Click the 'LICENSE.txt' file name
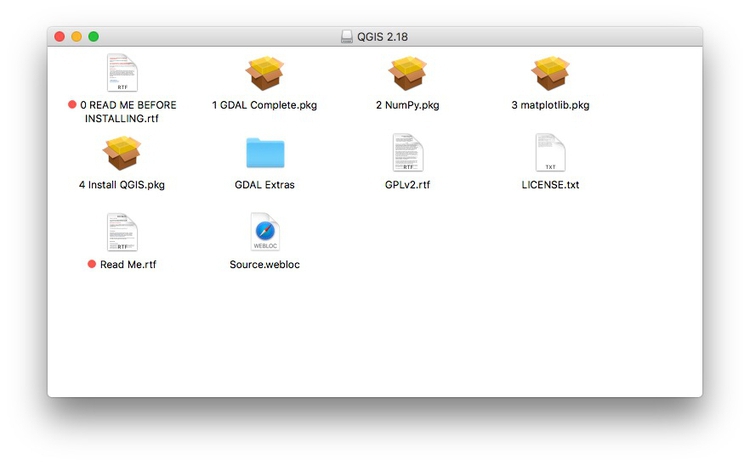The width and height of the screenshot is (750, 465). (x=550, y=185)
